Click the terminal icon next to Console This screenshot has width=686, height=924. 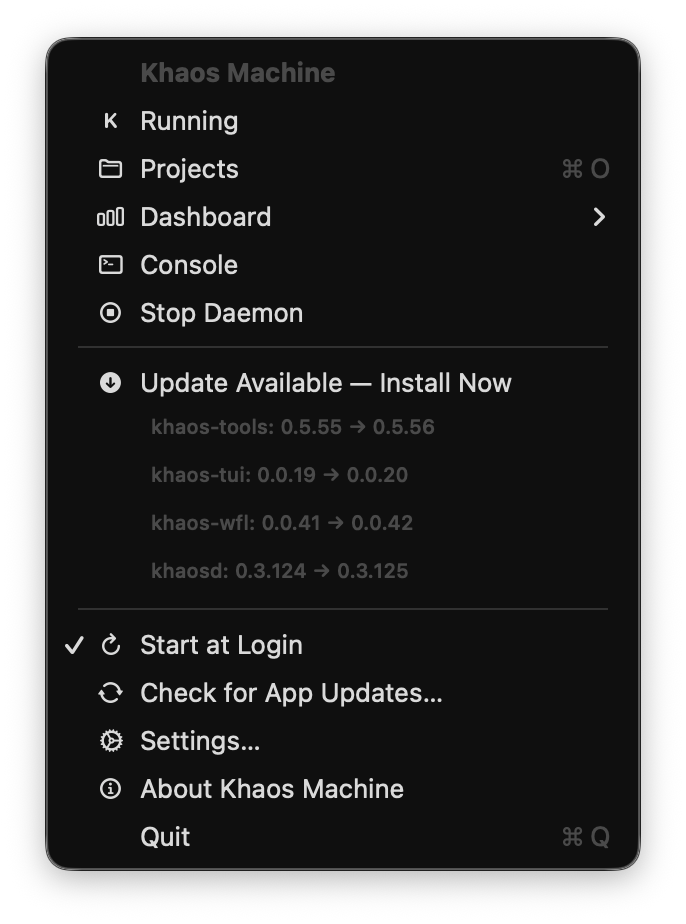(110, 264)
